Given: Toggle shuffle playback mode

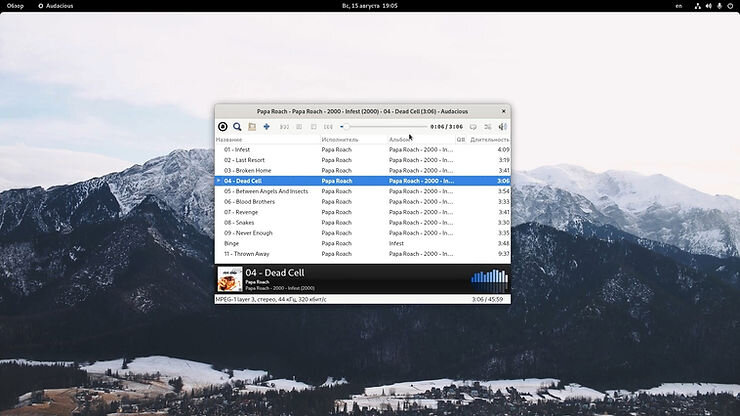Looking at the screenshot, I should click(x=488, y=127).
